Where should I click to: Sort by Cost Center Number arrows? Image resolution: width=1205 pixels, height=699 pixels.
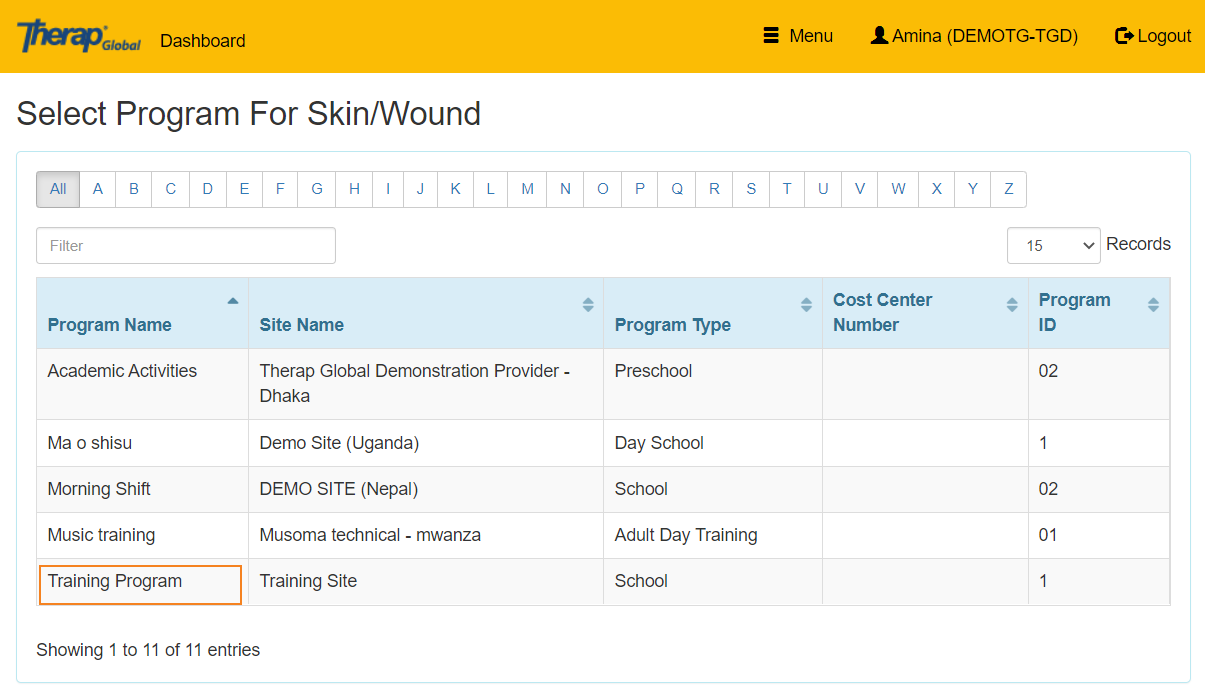[1012, 305]
